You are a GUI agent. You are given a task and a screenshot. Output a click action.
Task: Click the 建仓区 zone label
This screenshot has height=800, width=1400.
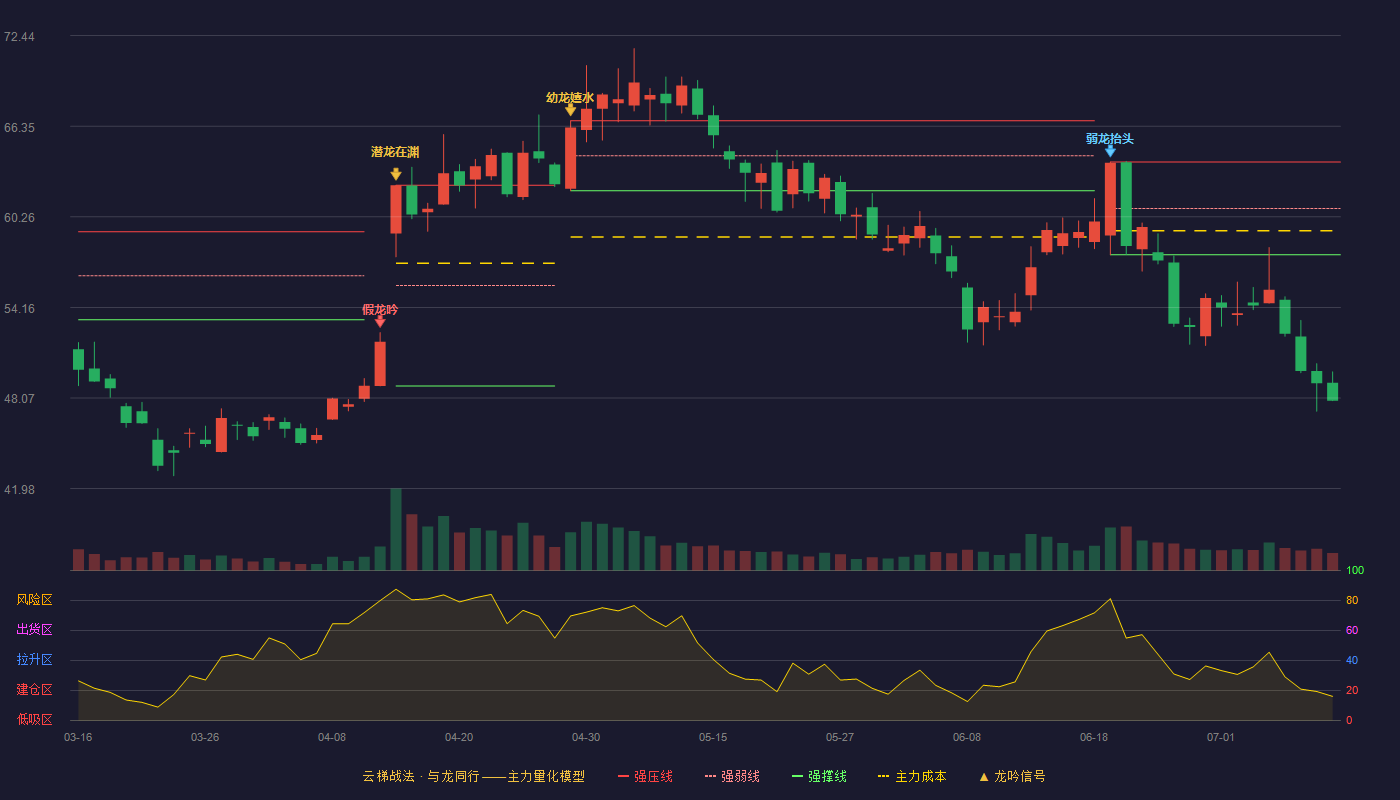[34, 690]
